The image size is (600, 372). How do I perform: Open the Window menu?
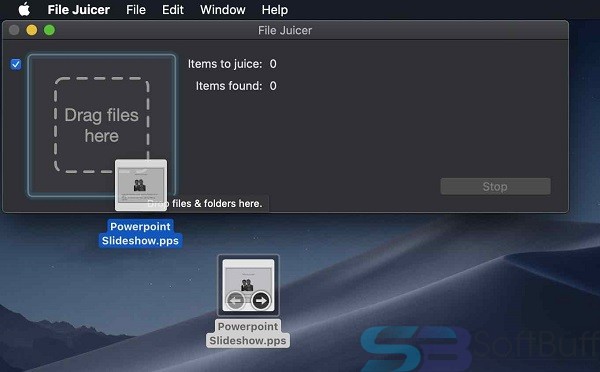point(223,10)
